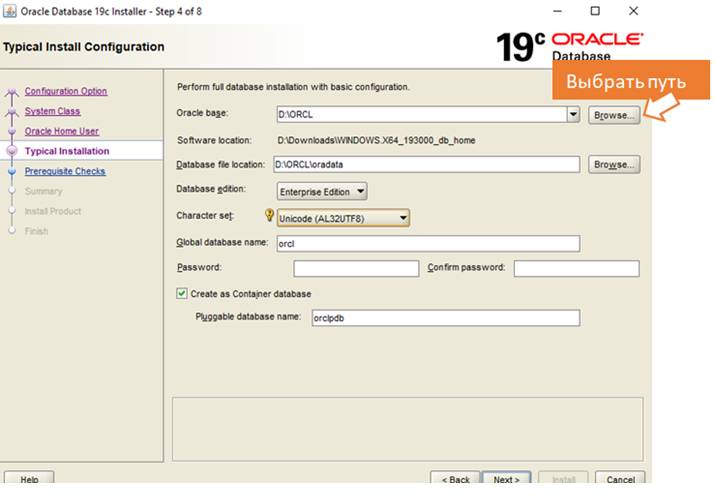Screen dimensions: 716x496
Task: Open the Oracle base path dropdown
Action: [573, 115]
